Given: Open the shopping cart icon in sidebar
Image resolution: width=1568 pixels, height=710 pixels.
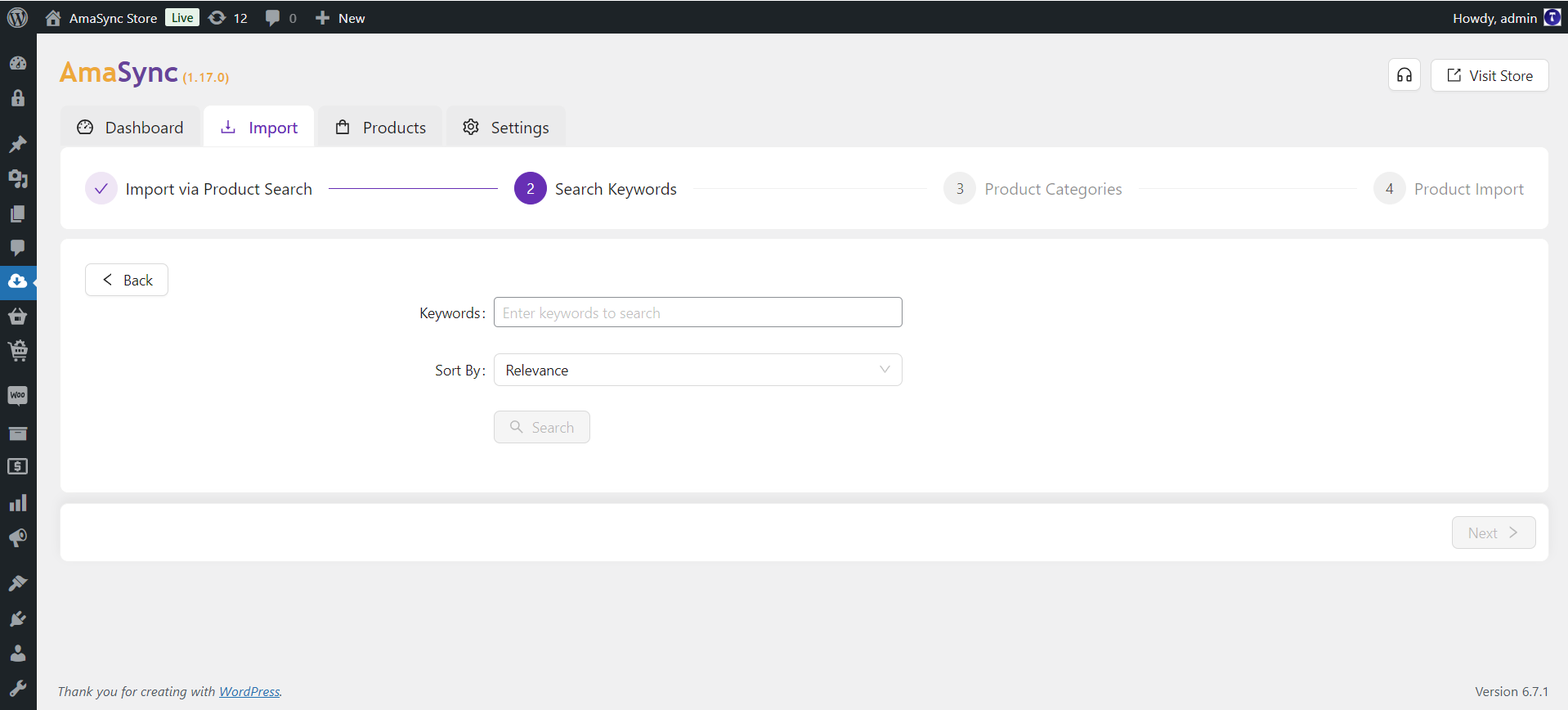Looking at the screenshot, I should pyautogui.click(x=18, y=351).
